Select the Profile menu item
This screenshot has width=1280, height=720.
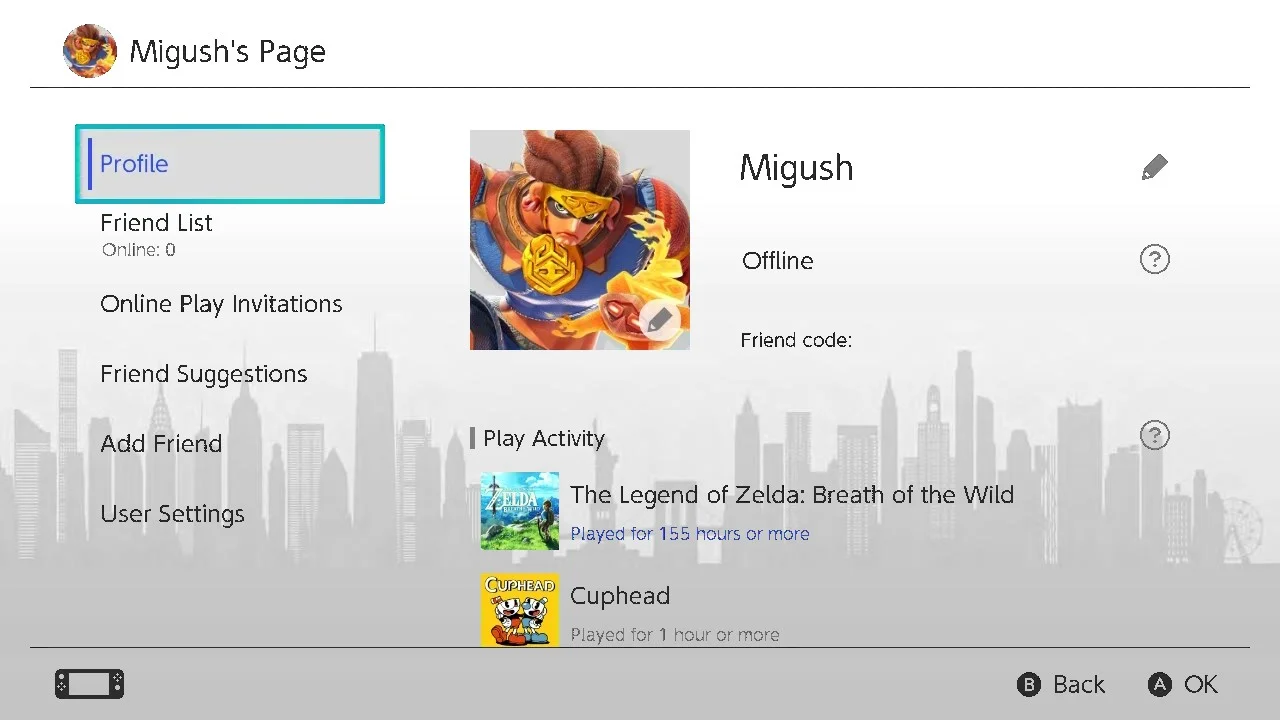click(230, 164)
